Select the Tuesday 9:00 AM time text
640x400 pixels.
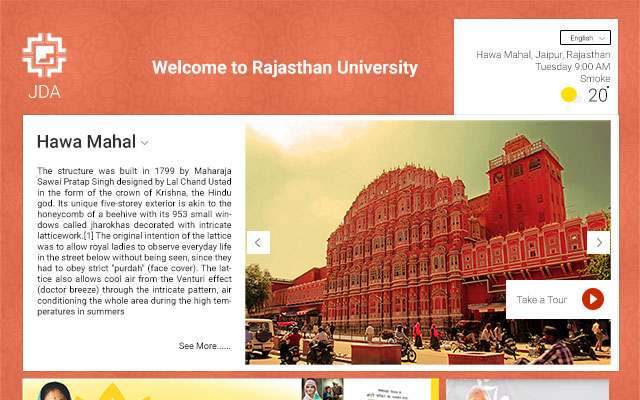tap(573, 67)
